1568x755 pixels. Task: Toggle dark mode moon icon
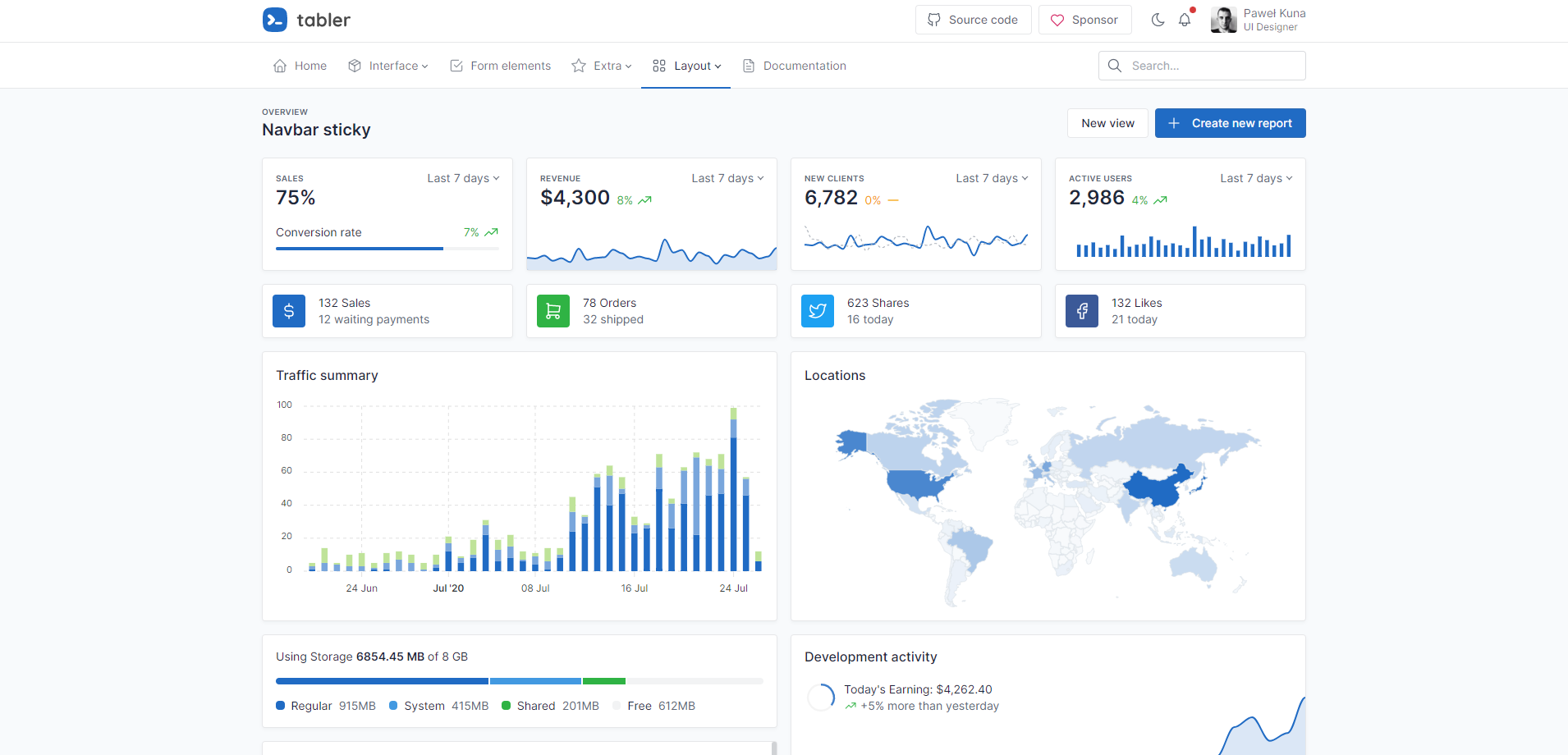point(1158,20)
